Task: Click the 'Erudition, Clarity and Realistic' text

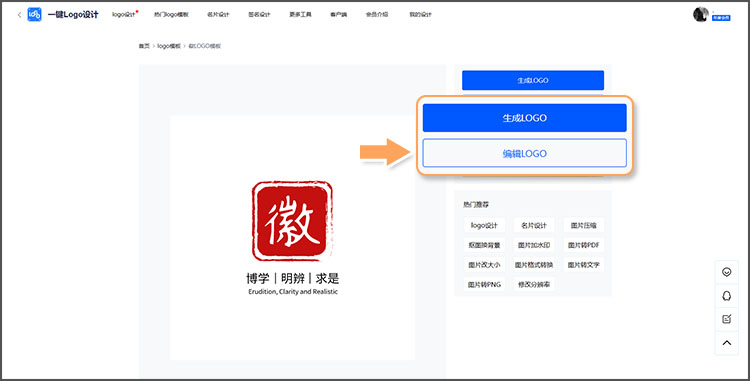Action: pos(293,292)
